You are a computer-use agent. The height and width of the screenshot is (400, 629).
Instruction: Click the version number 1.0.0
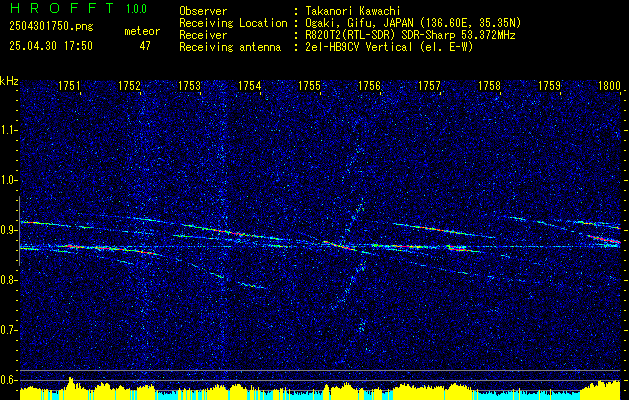click(x=136, y=8)
